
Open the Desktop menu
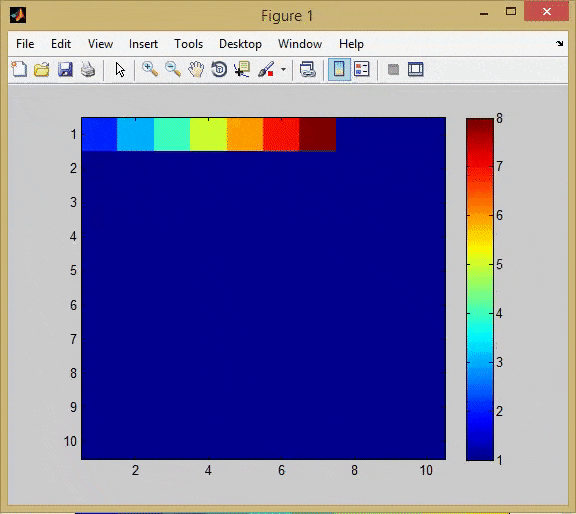coord(240,44)
